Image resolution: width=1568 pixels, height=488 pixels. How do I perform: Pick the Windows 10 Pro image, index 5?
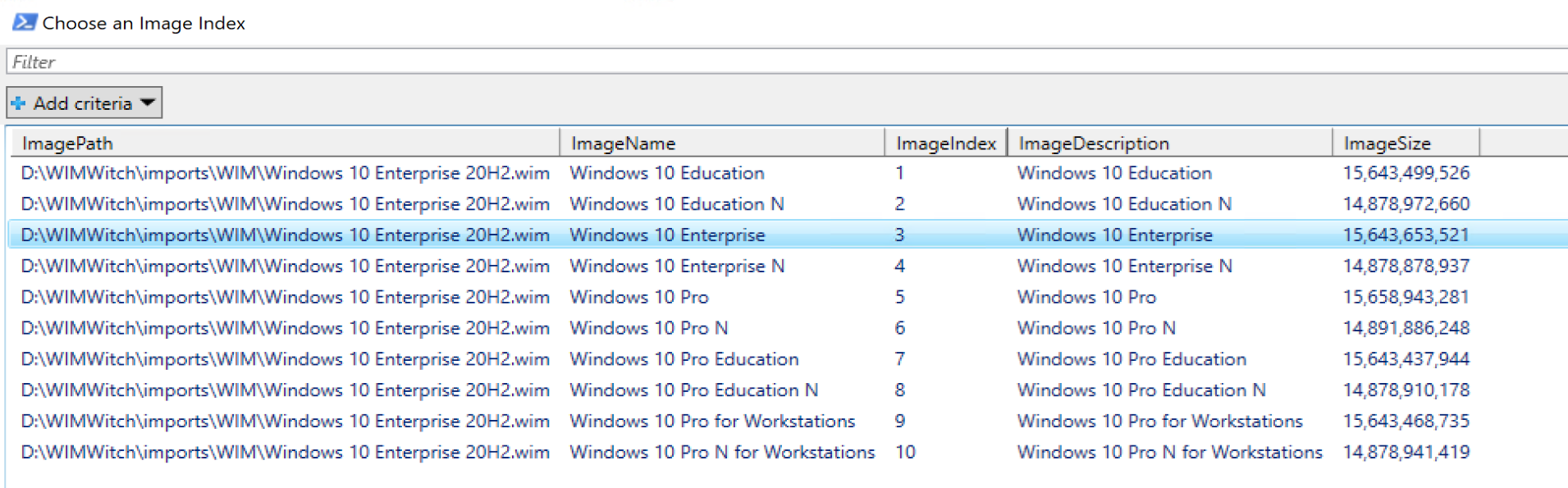point(638,297)
